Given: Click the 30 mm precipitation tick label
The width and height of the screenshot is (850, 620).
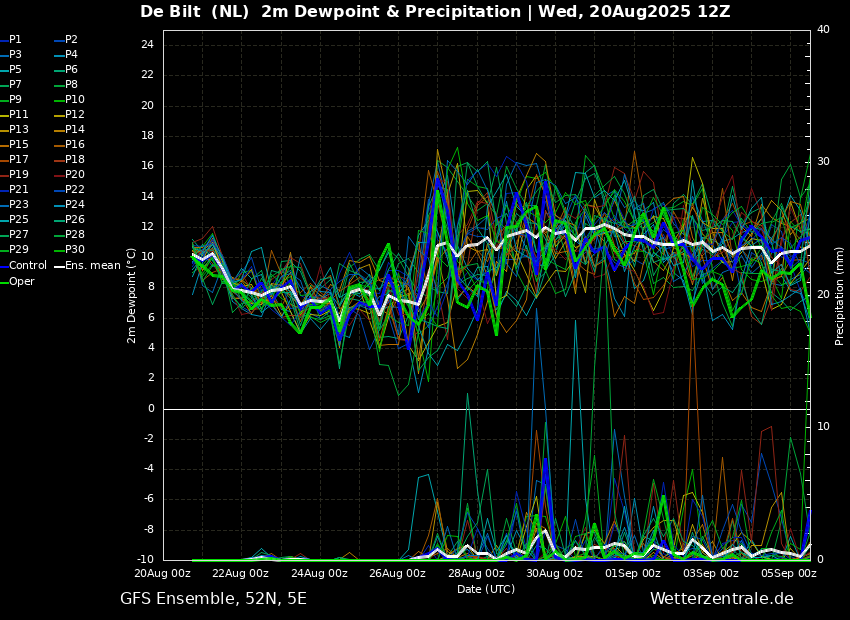Looking at the screenshot, I should coord(823,161).
